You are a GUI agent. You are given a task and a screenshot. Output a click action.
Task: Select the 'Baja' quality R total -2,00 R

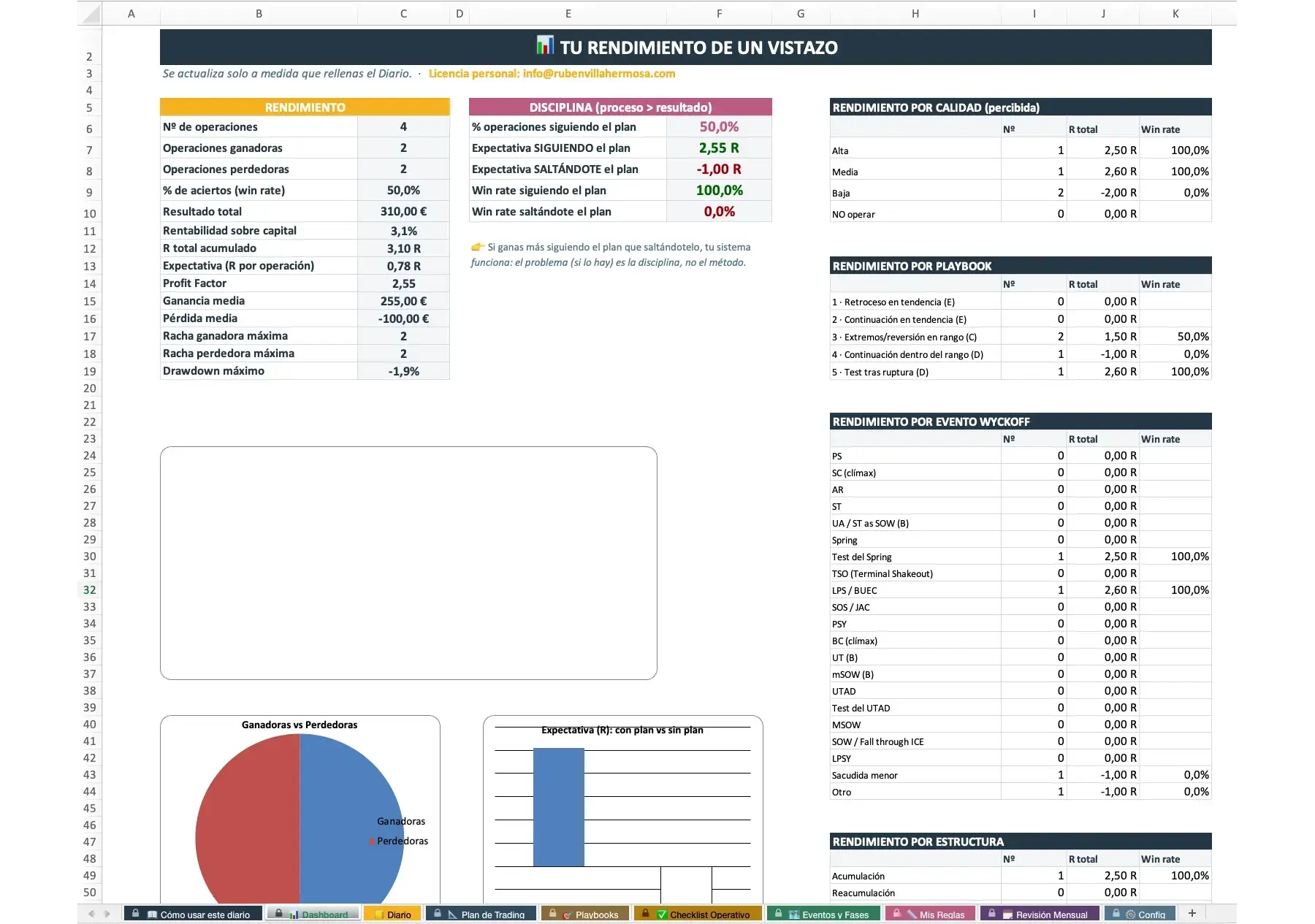[x=1103, y=192]
